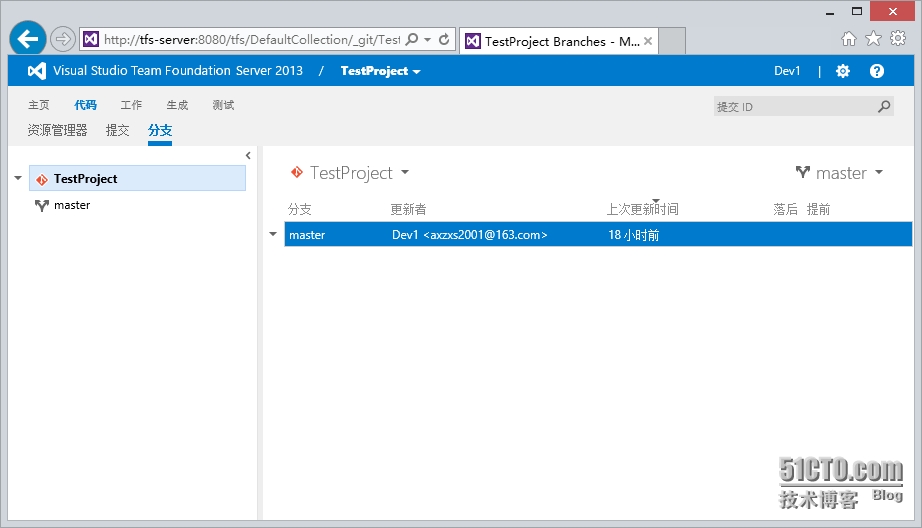Open the master row actions dropdown arrow
This screenshot has width=922, height=528.
[273, 234]
